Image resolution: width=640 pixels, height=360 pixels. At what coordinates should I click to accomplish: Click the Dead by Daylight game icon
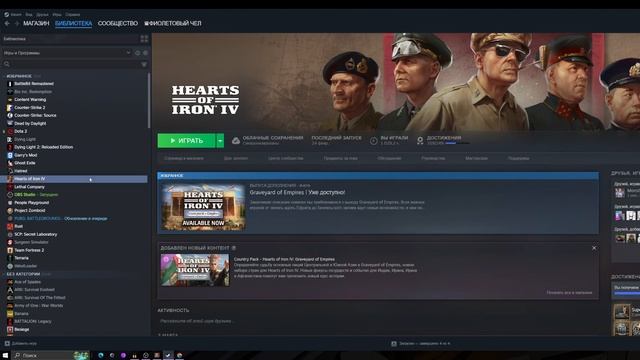coord(10,123)
